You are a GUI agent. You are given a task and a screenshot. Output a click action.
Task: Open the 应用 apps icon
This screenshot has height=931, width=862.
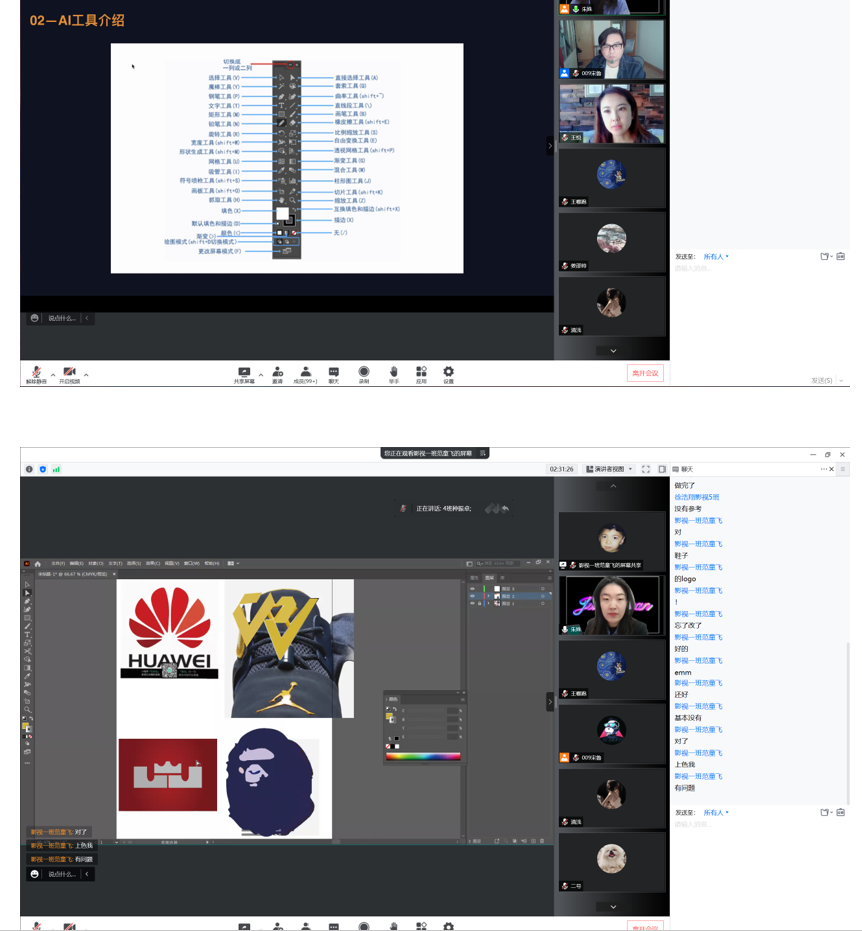[x=421, y=372]
